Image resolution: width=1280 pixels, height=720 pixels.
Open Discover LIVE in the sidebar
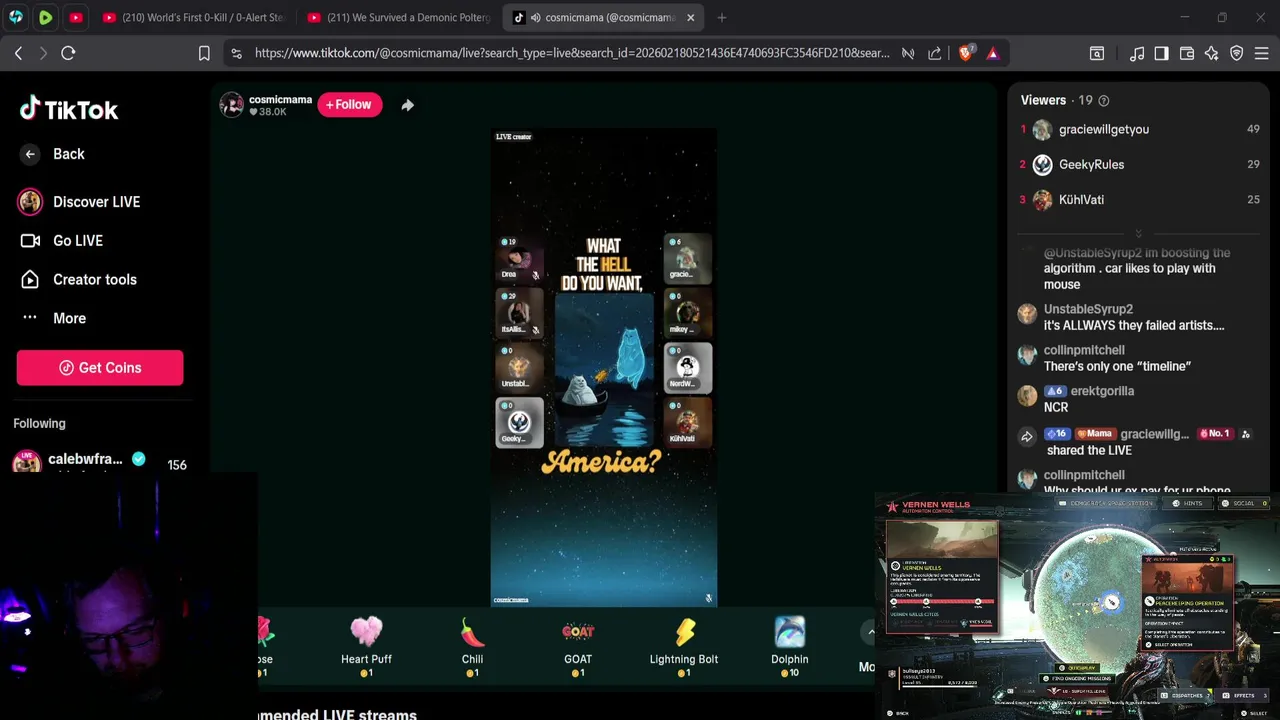click(x=96, y=202)
